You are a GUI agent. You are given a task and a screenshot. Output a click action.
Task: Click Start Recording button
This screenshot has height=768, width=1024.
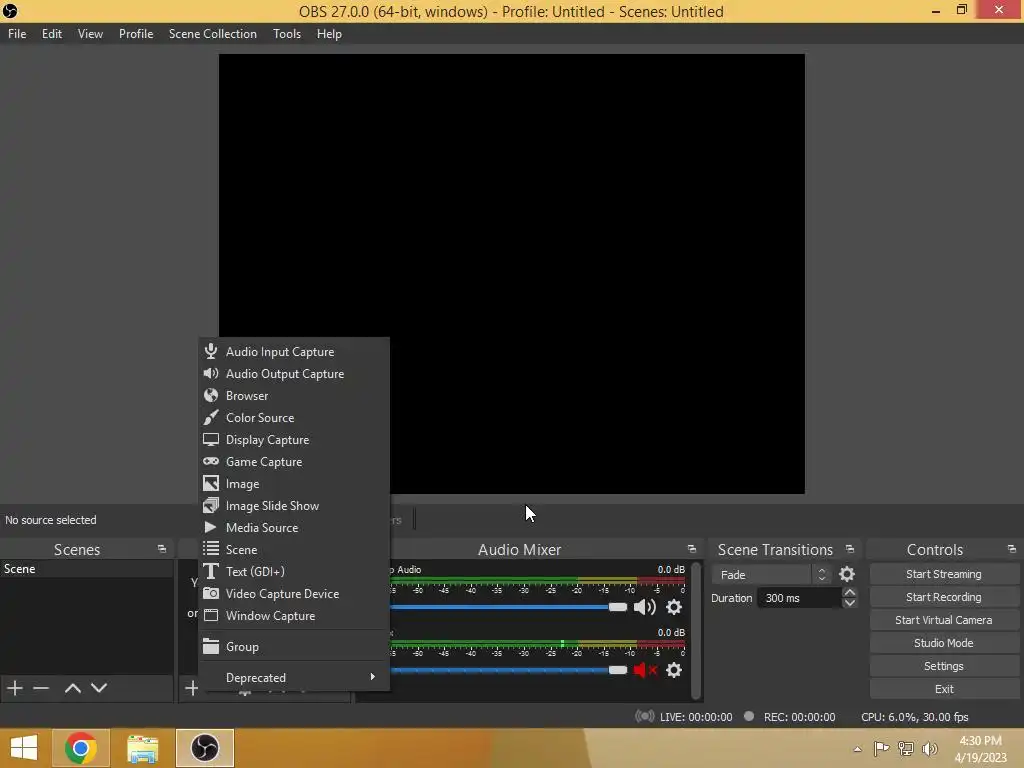pos(944,597)
